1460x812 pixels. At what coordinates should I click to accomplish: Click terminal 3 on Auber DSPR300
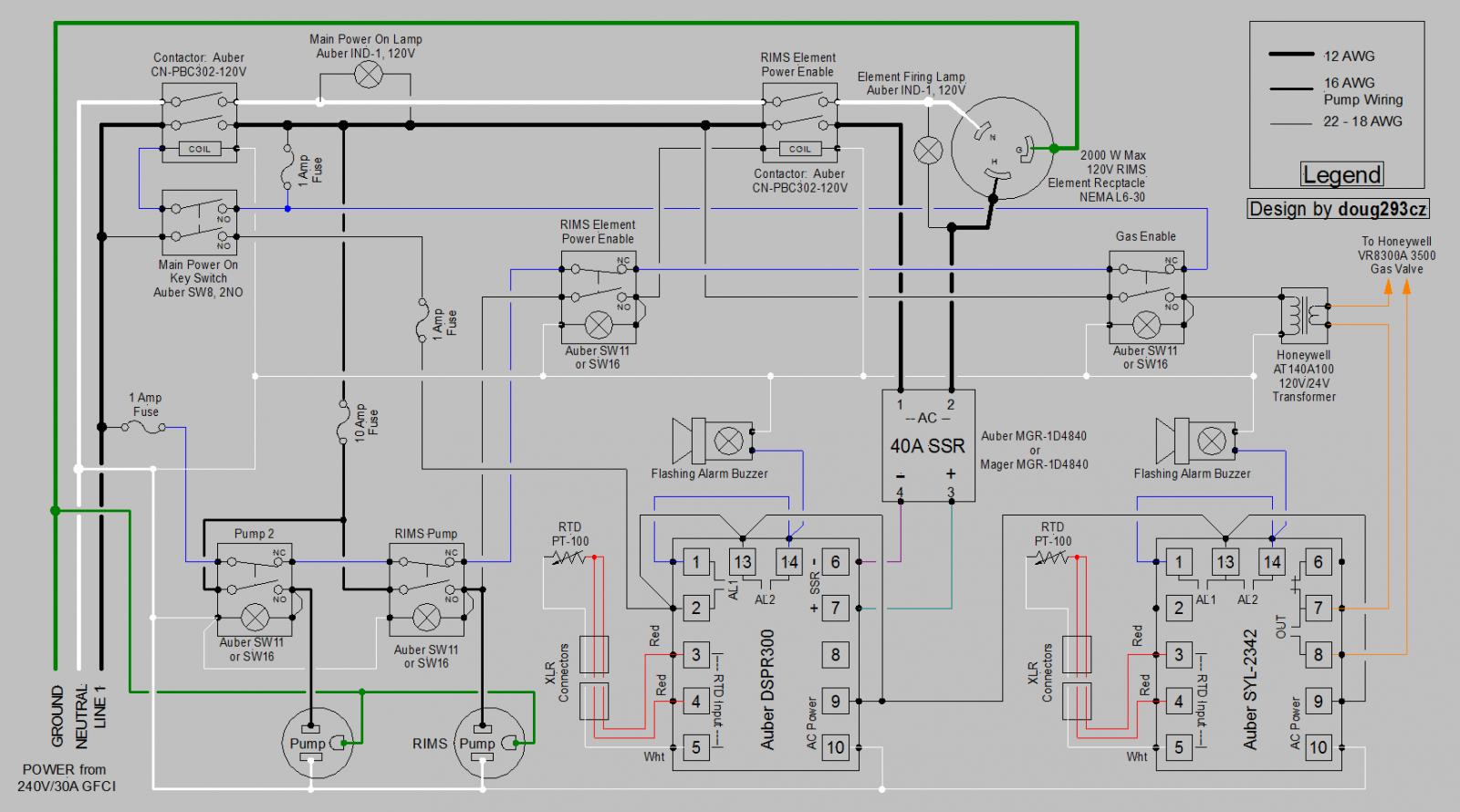click(x=696, y=654)
